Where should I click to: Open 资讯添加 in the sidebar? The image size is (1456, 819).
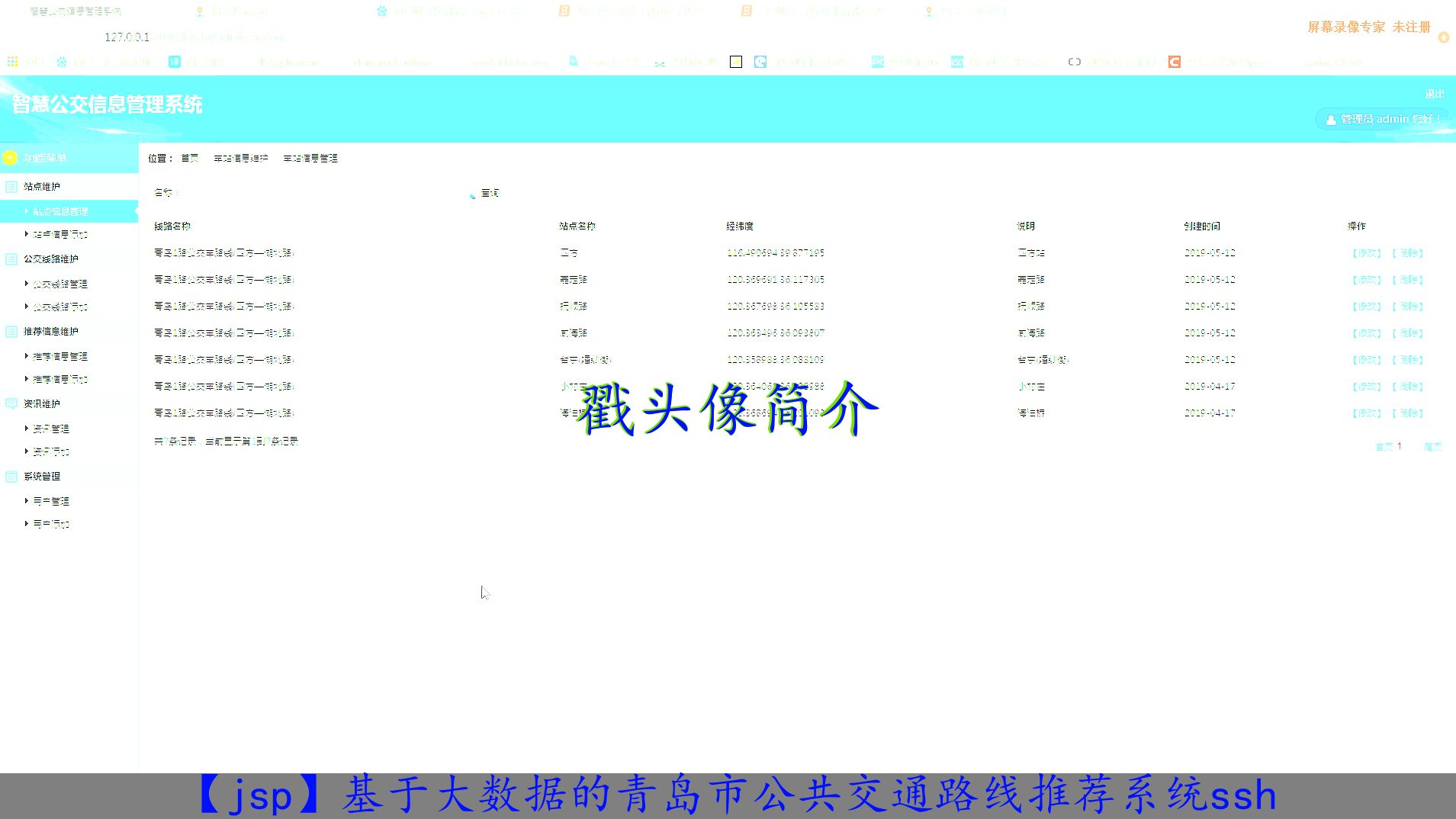(51, 452)
